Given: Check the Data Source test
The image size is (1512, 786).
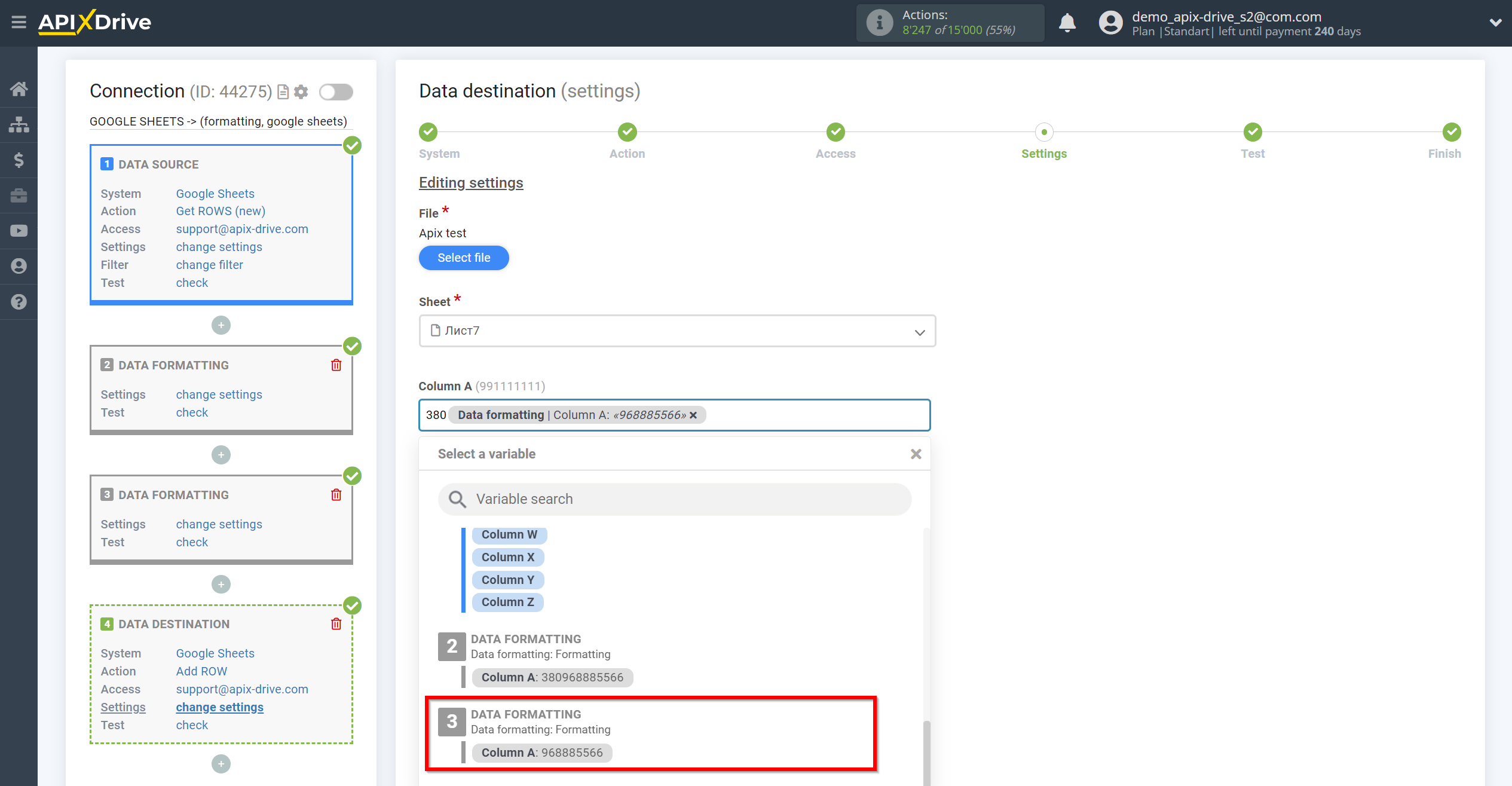Looking at the screenshot, I should 192,283.
